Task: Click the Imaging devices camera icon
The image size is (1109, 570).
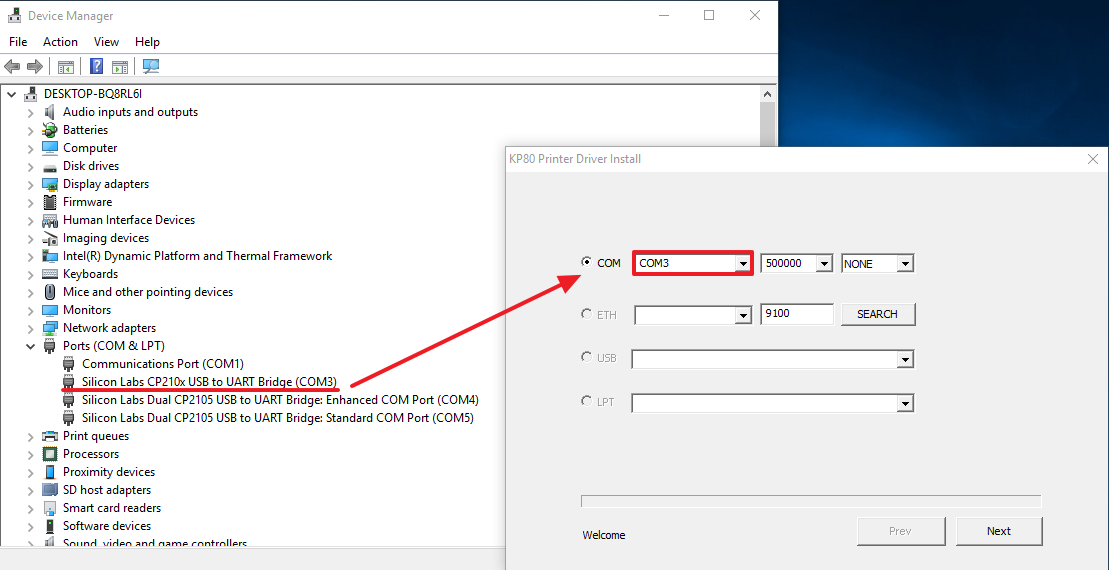Action: [x=50, y=238]
